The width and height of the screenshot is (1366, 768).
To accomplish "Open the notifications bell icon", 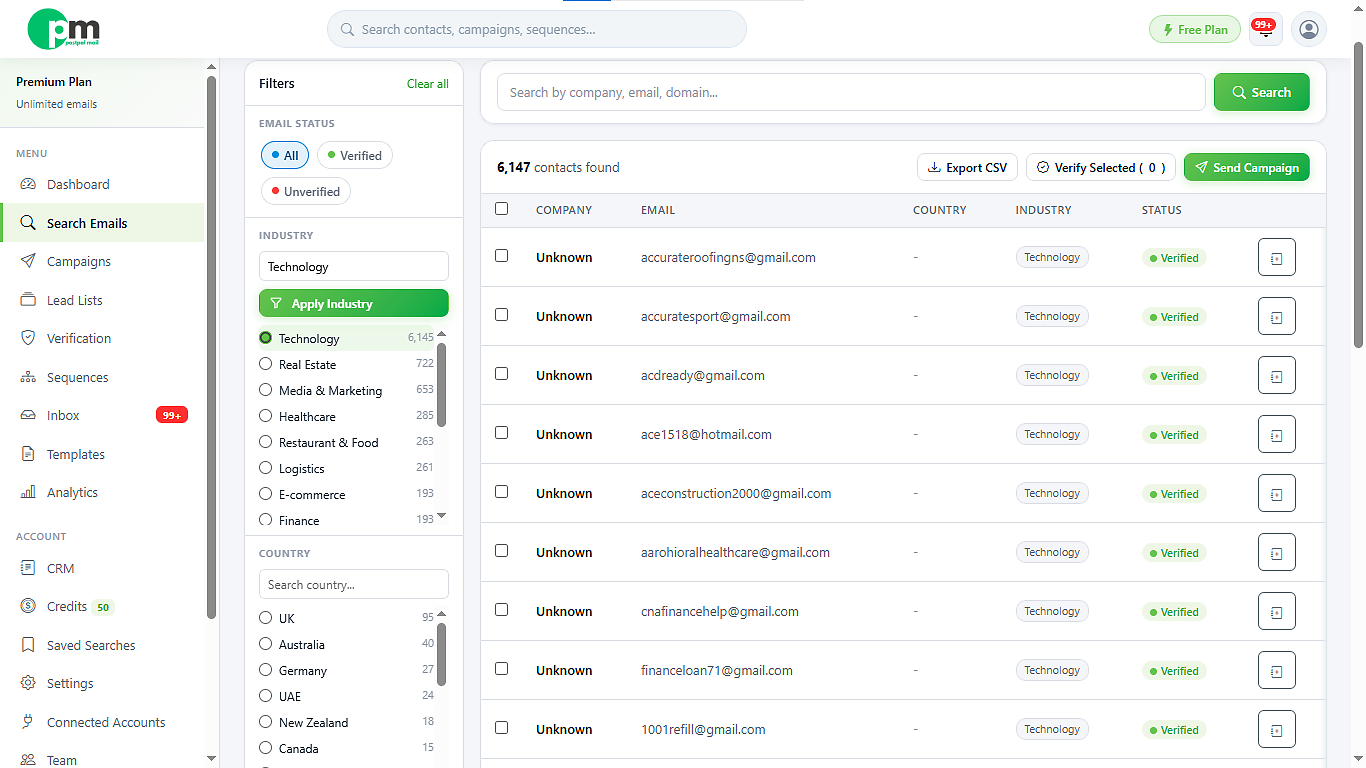I will tap(1266, 30).
